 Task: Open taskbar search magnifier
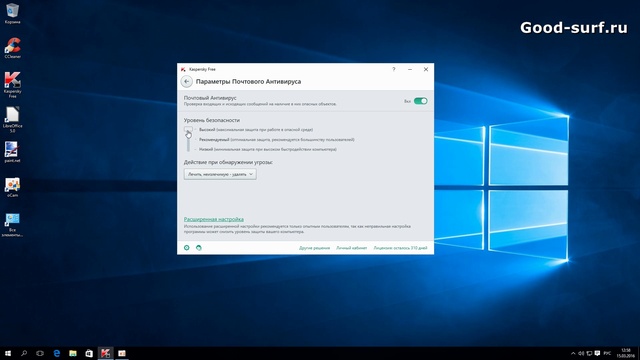24,353
